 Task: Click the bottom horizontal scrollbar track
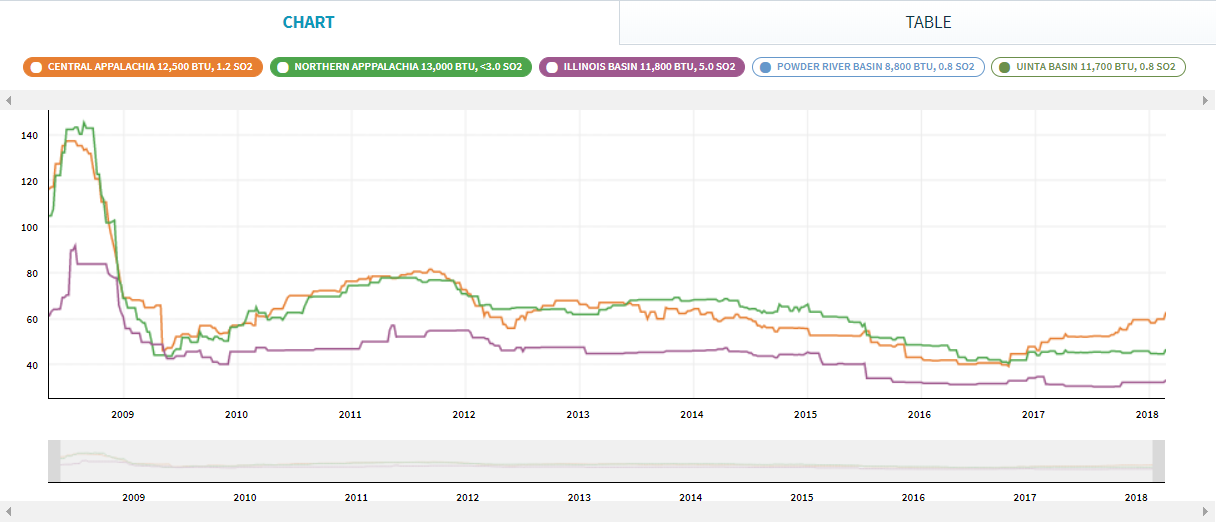608,512
